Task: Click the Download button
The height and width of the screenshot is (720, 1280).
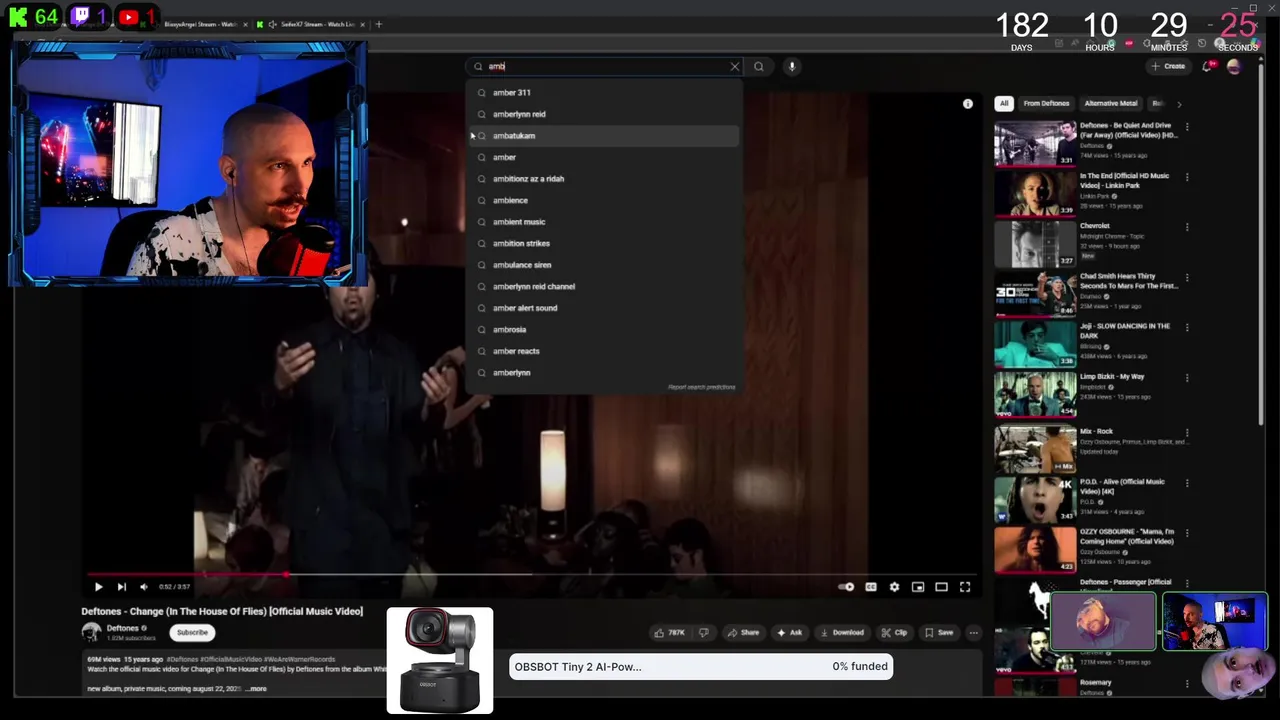Action: click(x=842, y=632)
